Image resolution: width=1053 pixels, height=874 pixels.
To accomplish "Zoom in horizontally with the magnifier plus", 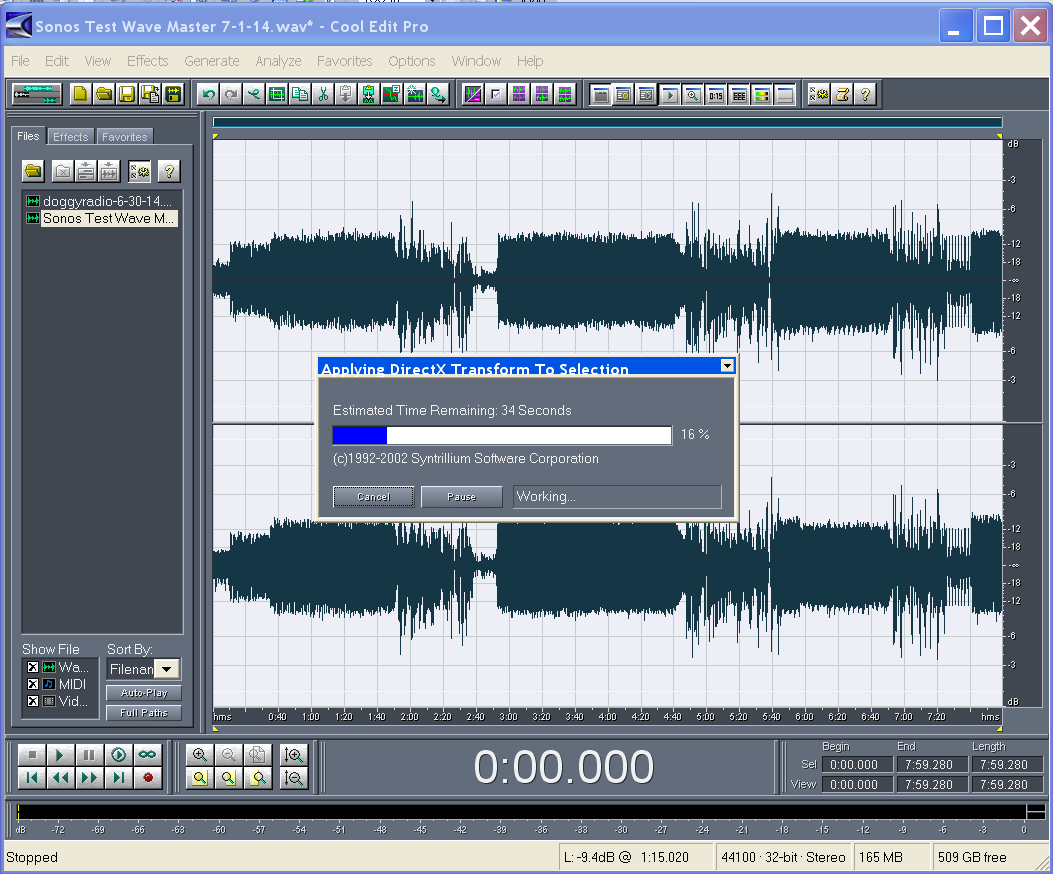I will click(x=199, y=755).
